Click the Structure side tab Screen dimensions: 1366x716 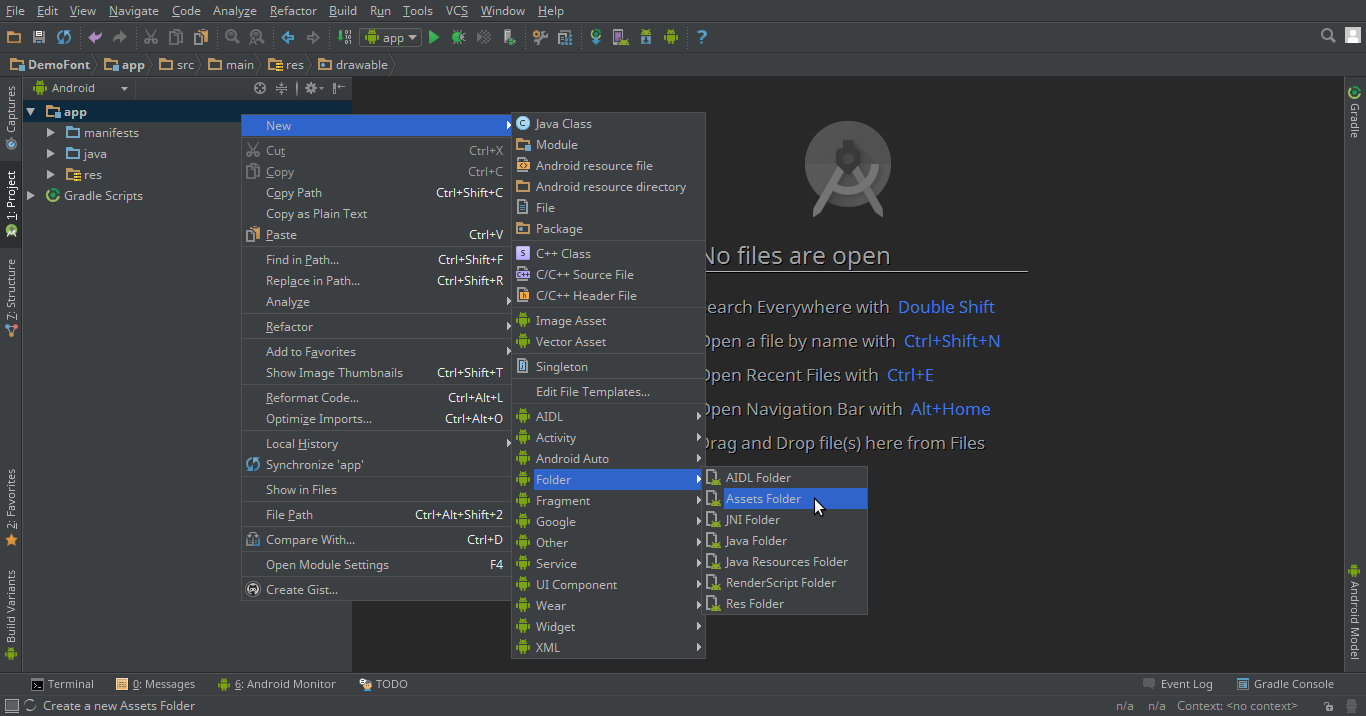point(11,297)
